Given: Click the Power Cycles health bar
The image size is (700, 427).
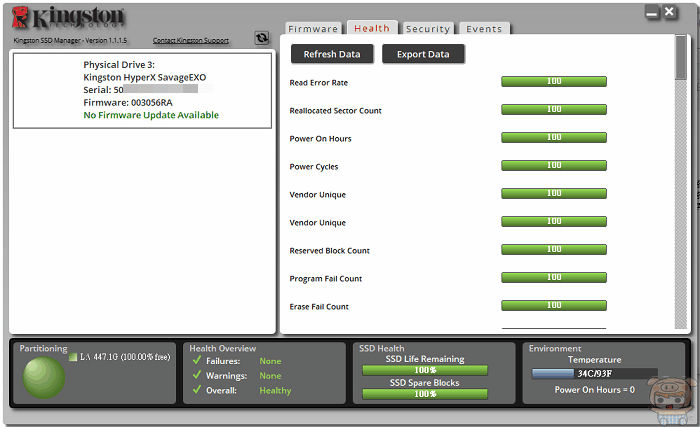Looking at the screenshot, I should tap(554, 165).
